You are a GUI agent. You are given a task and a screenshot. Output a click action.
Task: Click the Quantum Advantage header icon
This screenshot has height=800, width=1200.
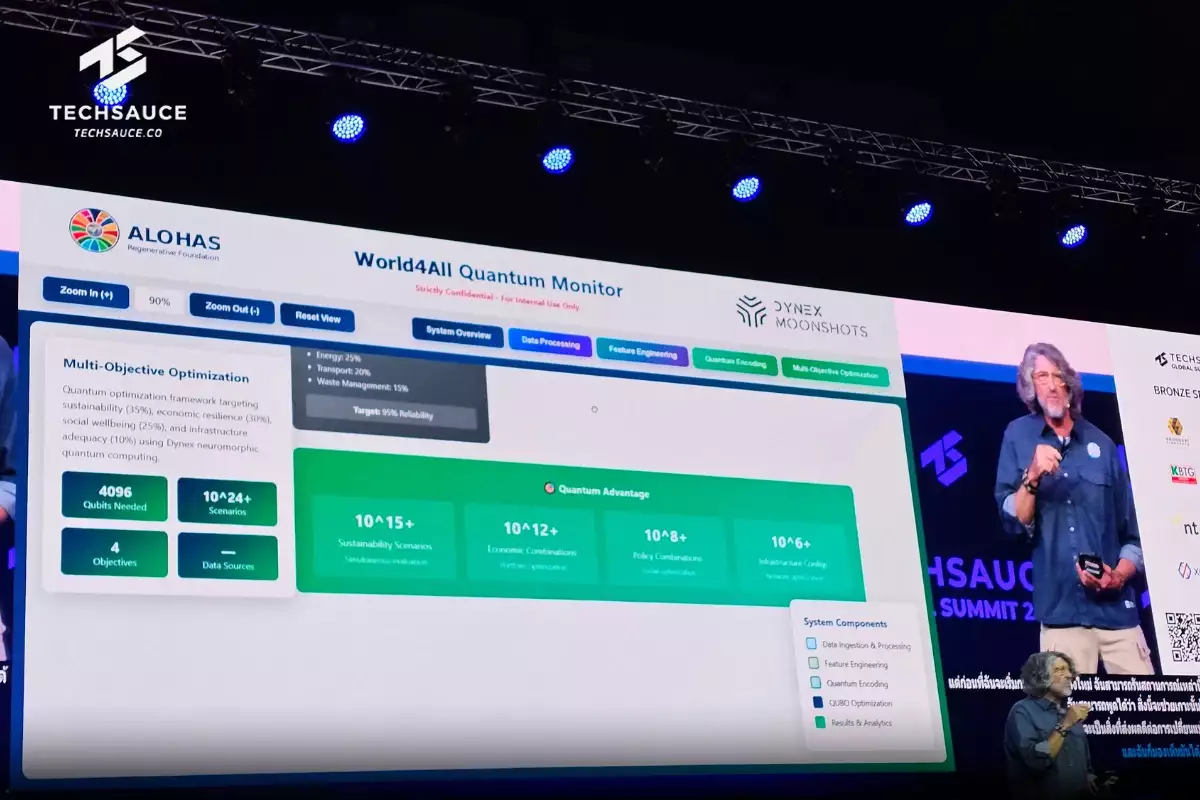pos(549,489)
